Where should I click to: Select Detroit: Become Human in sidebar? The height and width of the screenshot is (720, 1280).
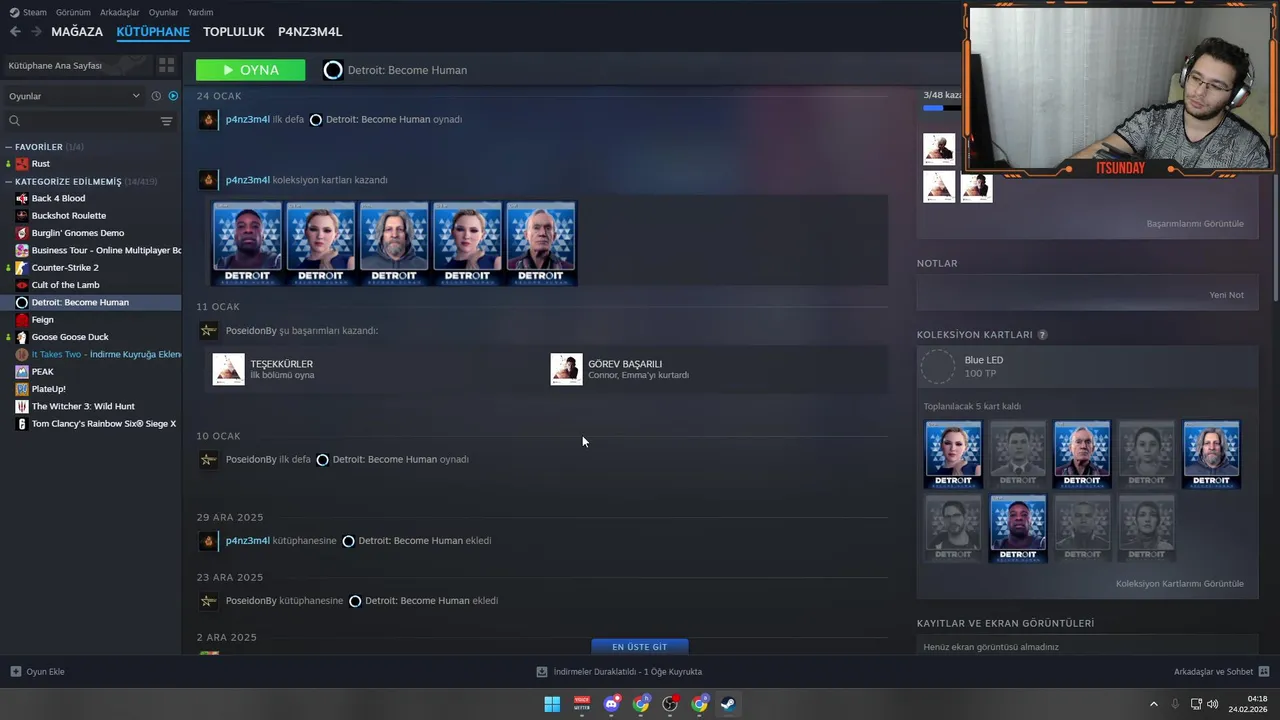point(91,302)
